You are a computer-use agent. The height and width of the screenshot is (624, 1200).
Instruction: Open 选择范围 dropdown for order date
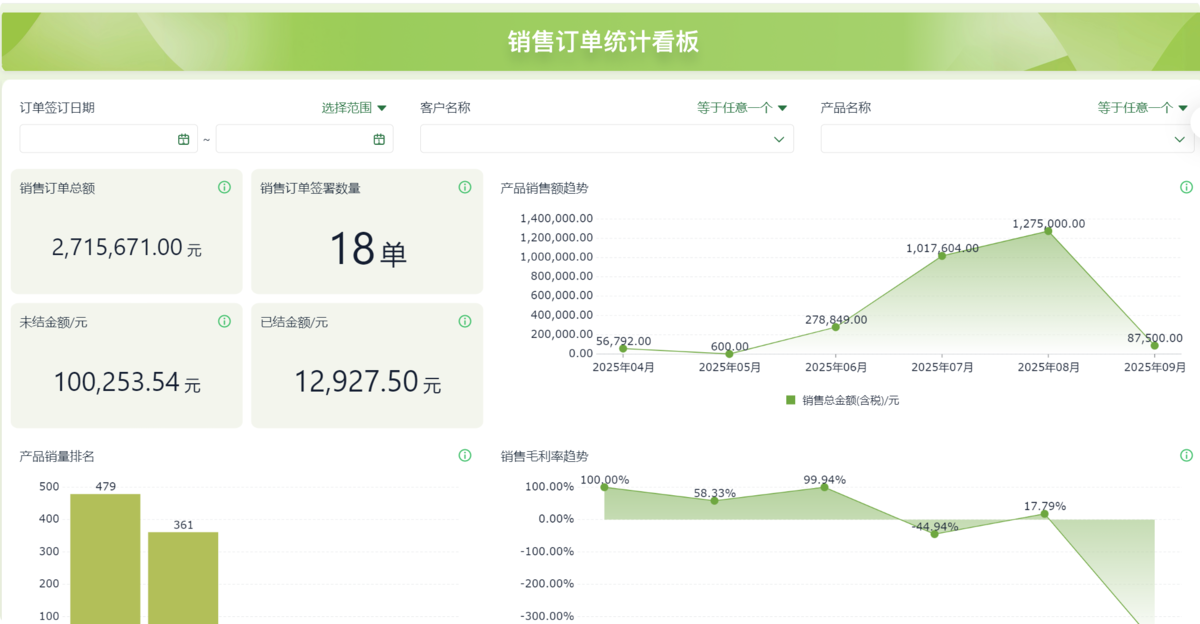(x=354, y=107)
